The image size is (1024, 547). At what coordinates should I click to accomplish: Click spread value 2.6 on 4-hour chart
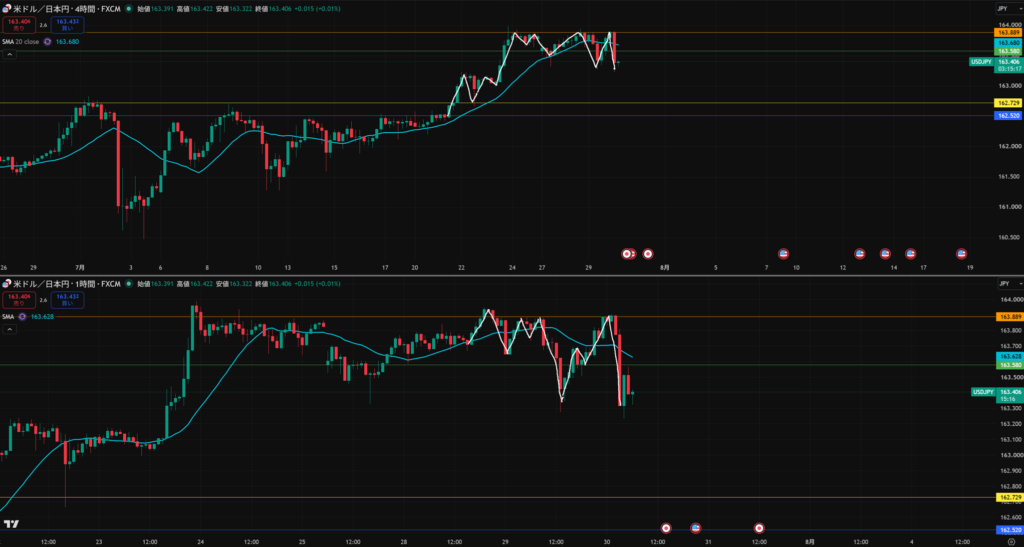pyautogui.click(x=43, y=25)
